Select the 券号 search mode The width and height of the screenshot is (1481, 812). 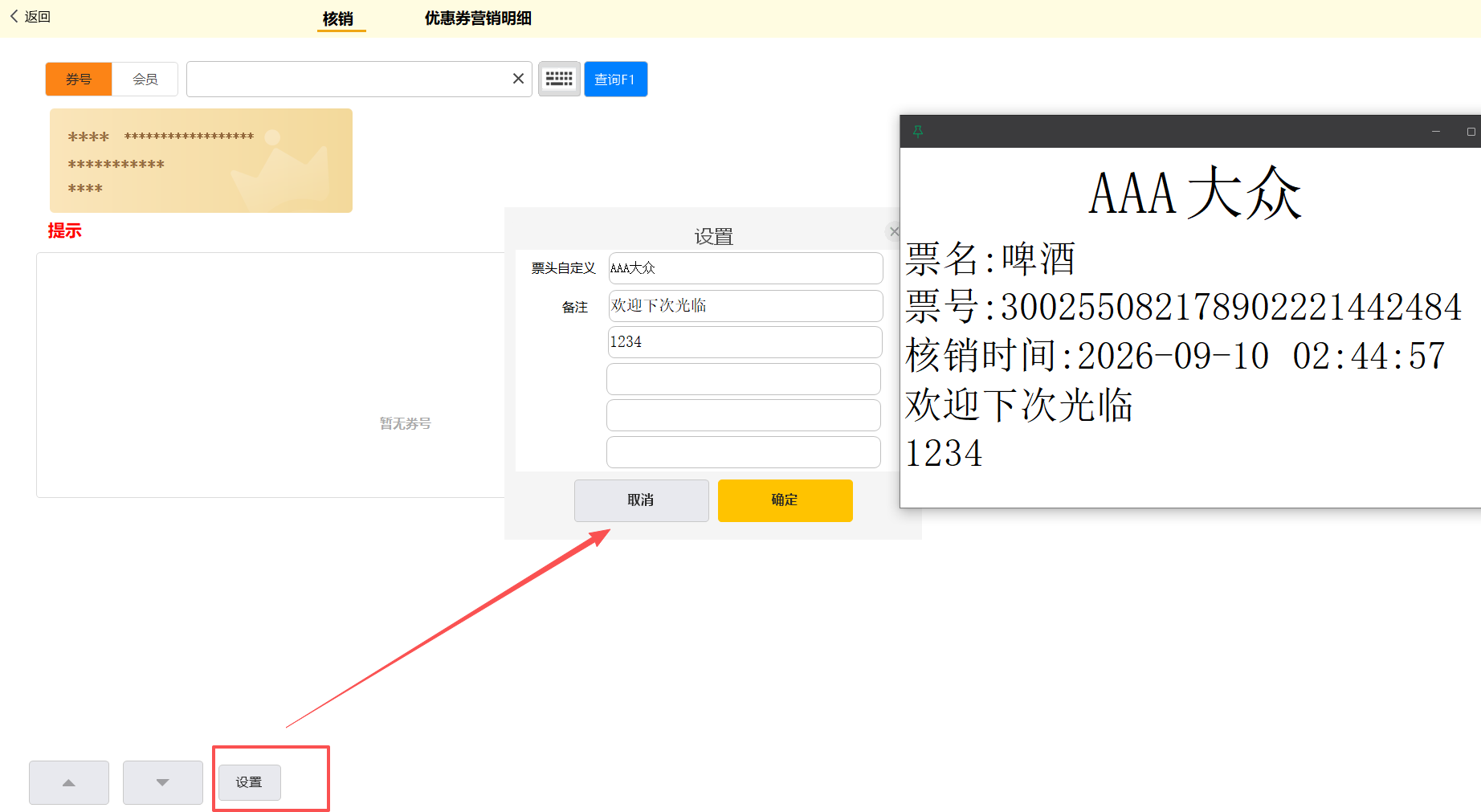coord(79,79)
